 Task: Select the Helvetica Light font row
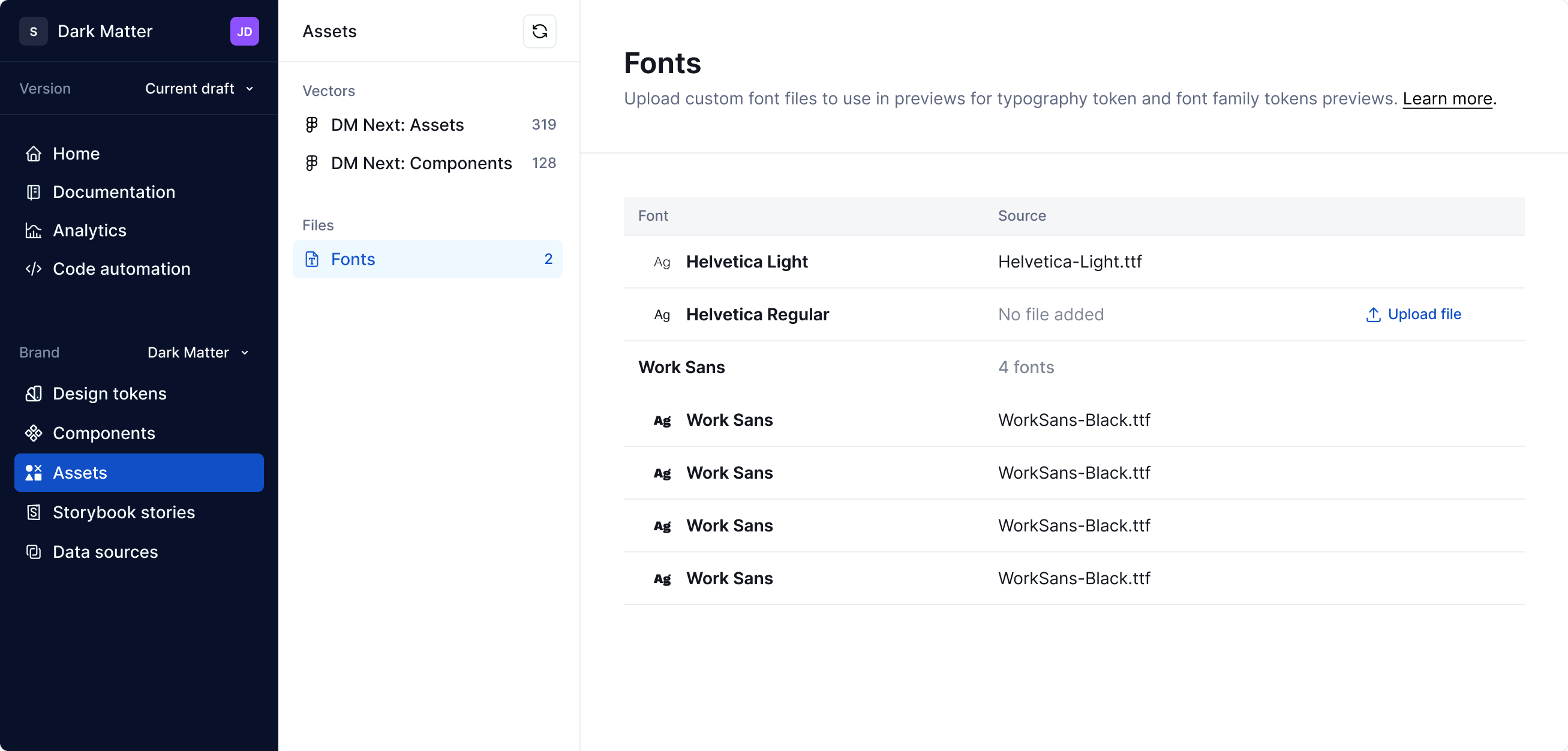pyautogui.click(x=747, y=262)
